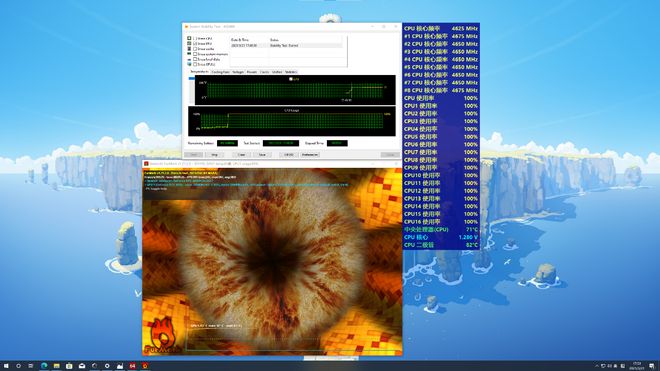
Task: Click the 'CPU8 使用率' row
Action: tap(441, 160)
